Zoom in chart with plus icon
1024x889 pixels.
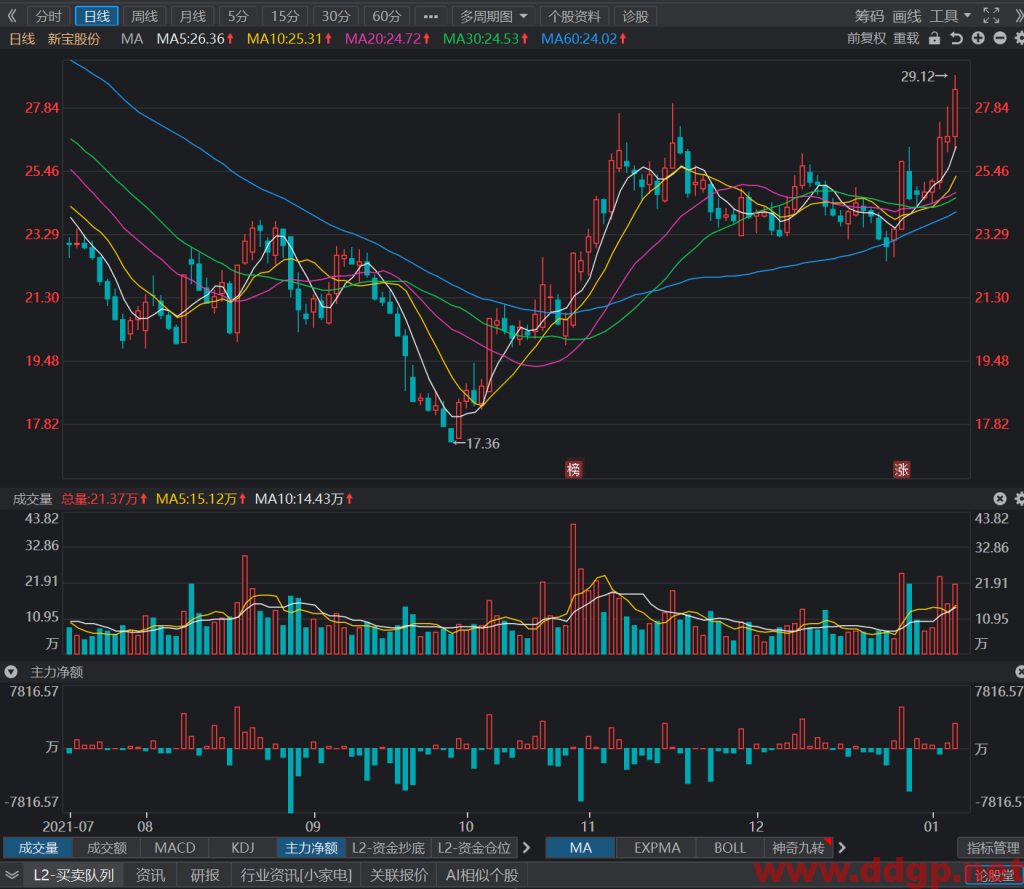point(978,39)
